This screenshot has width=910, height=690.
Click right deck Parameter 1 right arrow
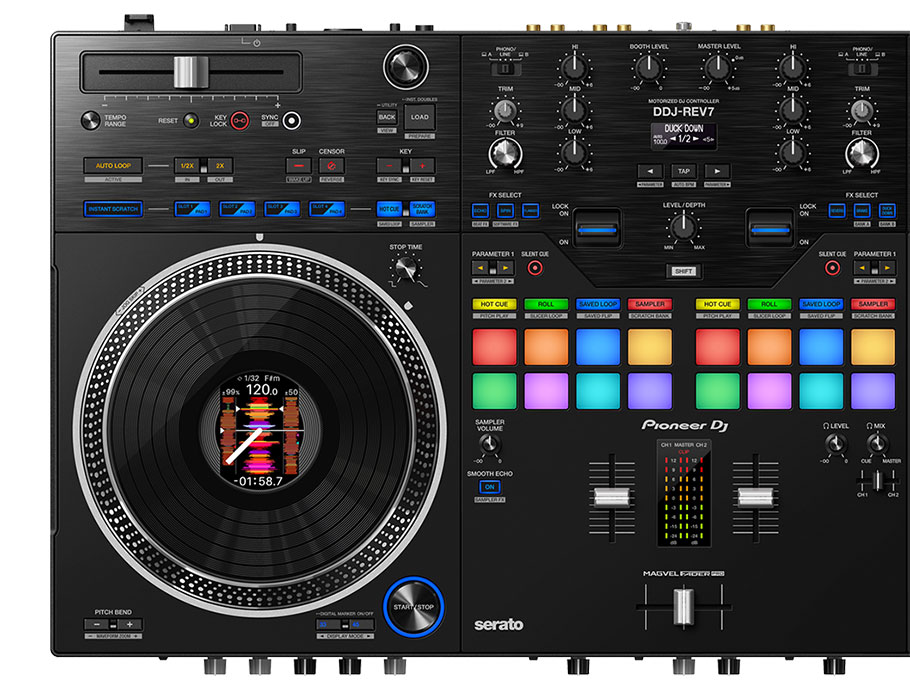pyautogui.click(x=887, y=268)
